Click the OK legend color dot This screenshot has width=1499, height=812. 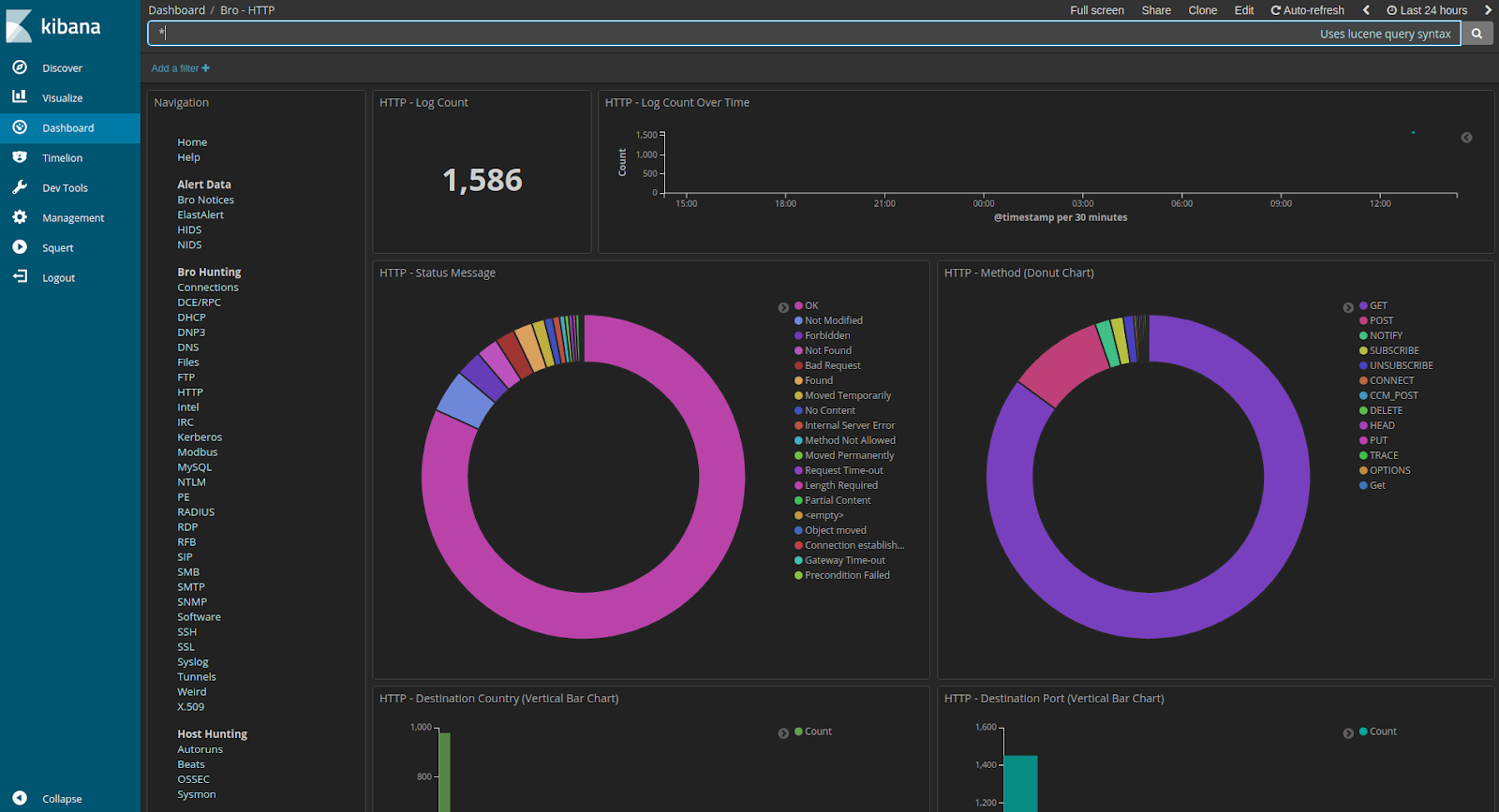click(798, 305)
